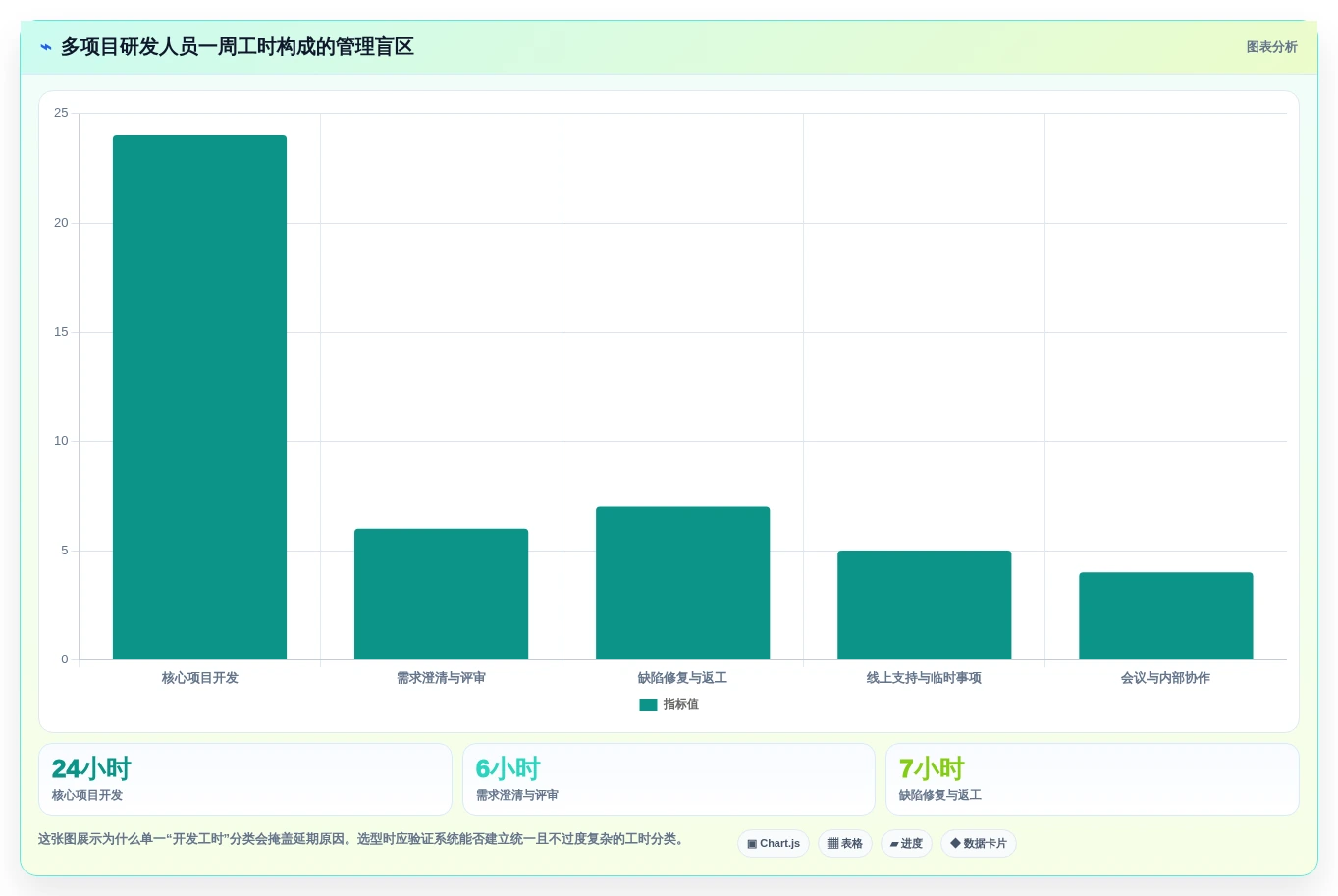Click the 需求澄清与评审 bar in chart
The width and height of the screenshot is (1338, 896).
pos(441,594)
